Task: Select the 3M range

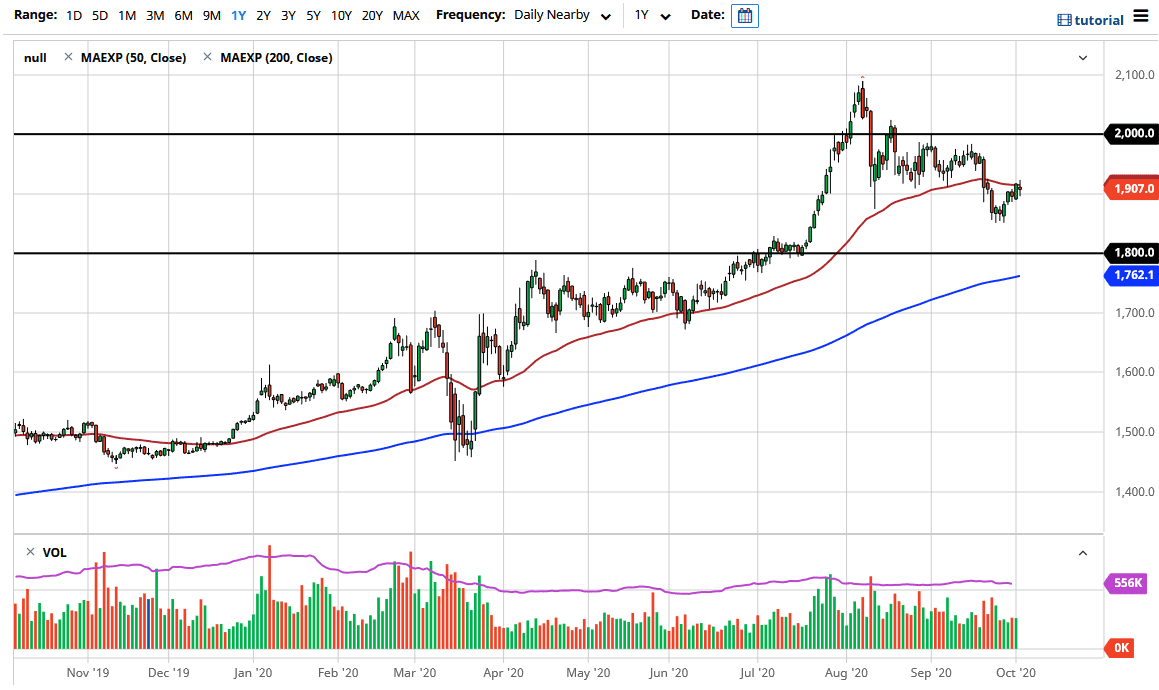Action: tap(155, 16)
